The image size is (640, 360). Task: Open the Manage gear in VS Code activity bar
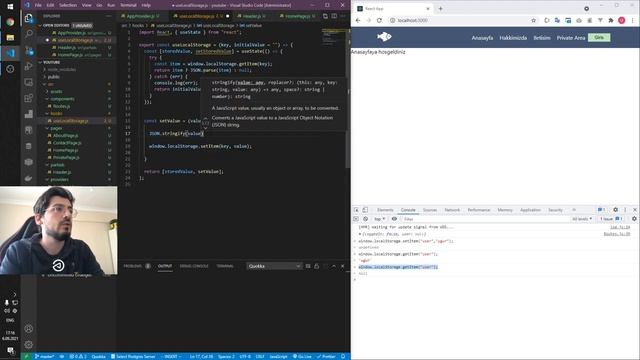pos(29,345)
